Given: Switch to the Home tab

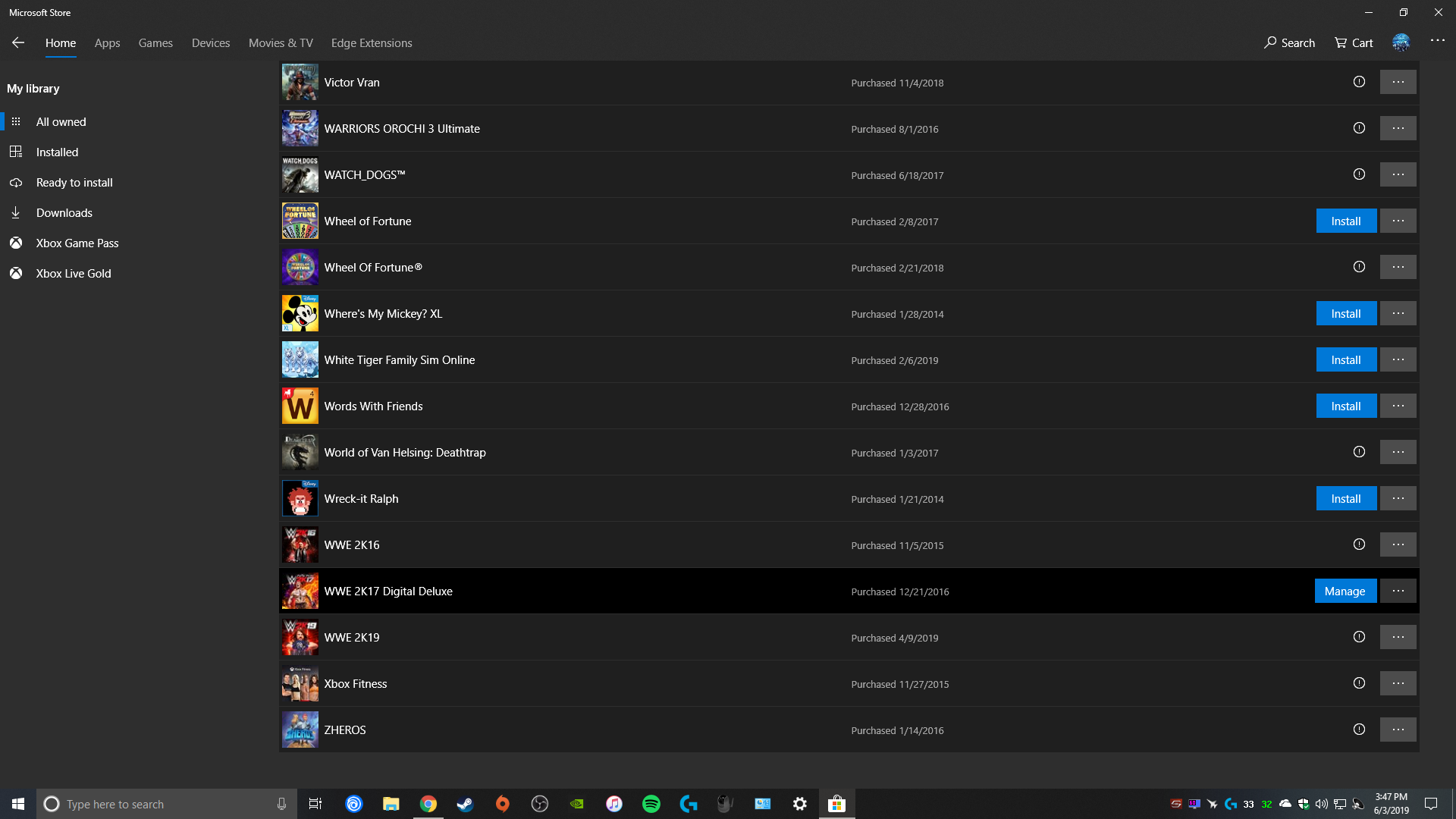Looking at the screenshot, I should pos(61,42).
